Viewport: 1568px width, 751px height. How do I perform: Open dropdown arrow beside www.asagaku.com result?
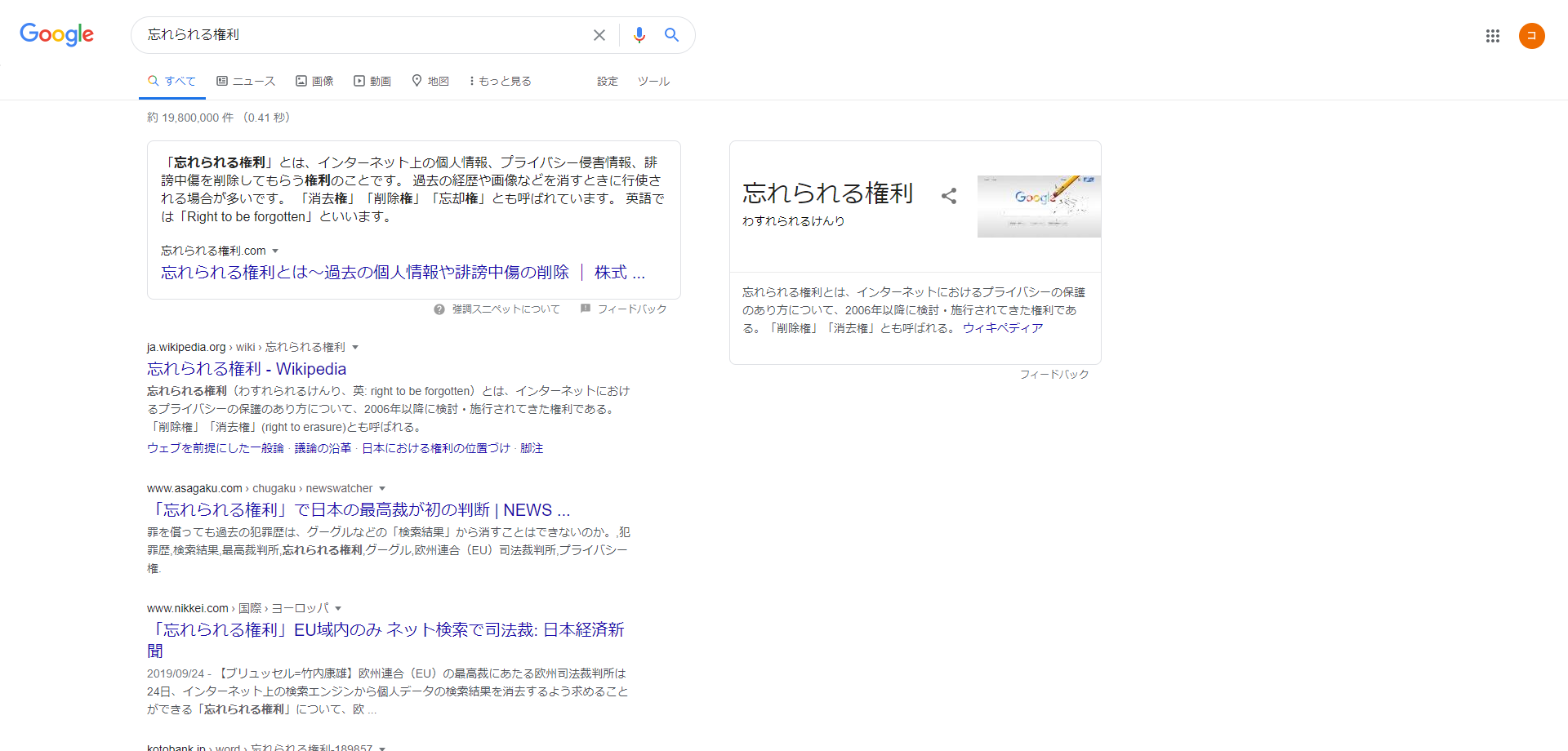tap(382, 488)
